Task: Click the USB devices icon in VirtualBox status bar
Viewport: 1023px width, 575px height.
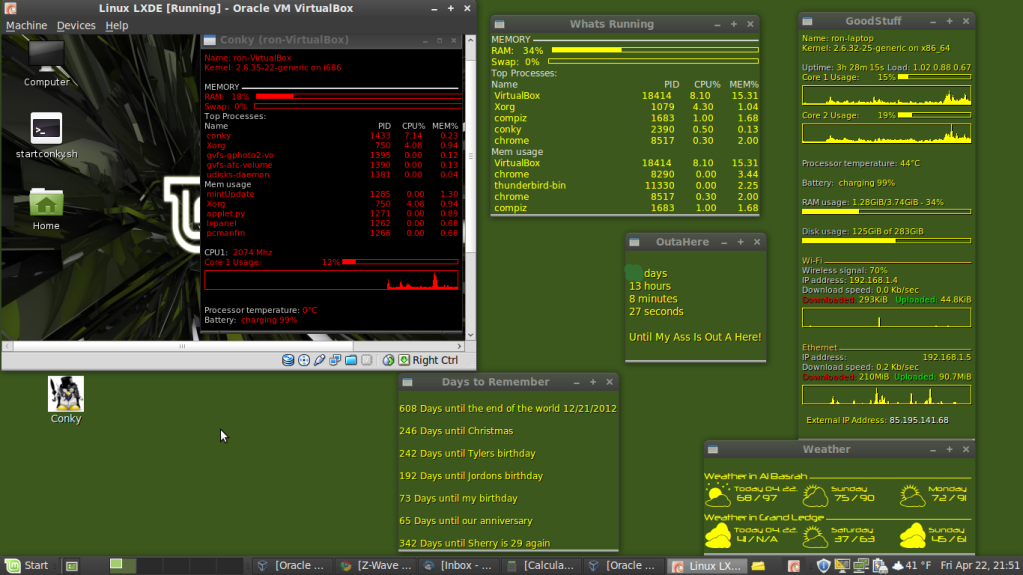Action: (x=320, y=360)
